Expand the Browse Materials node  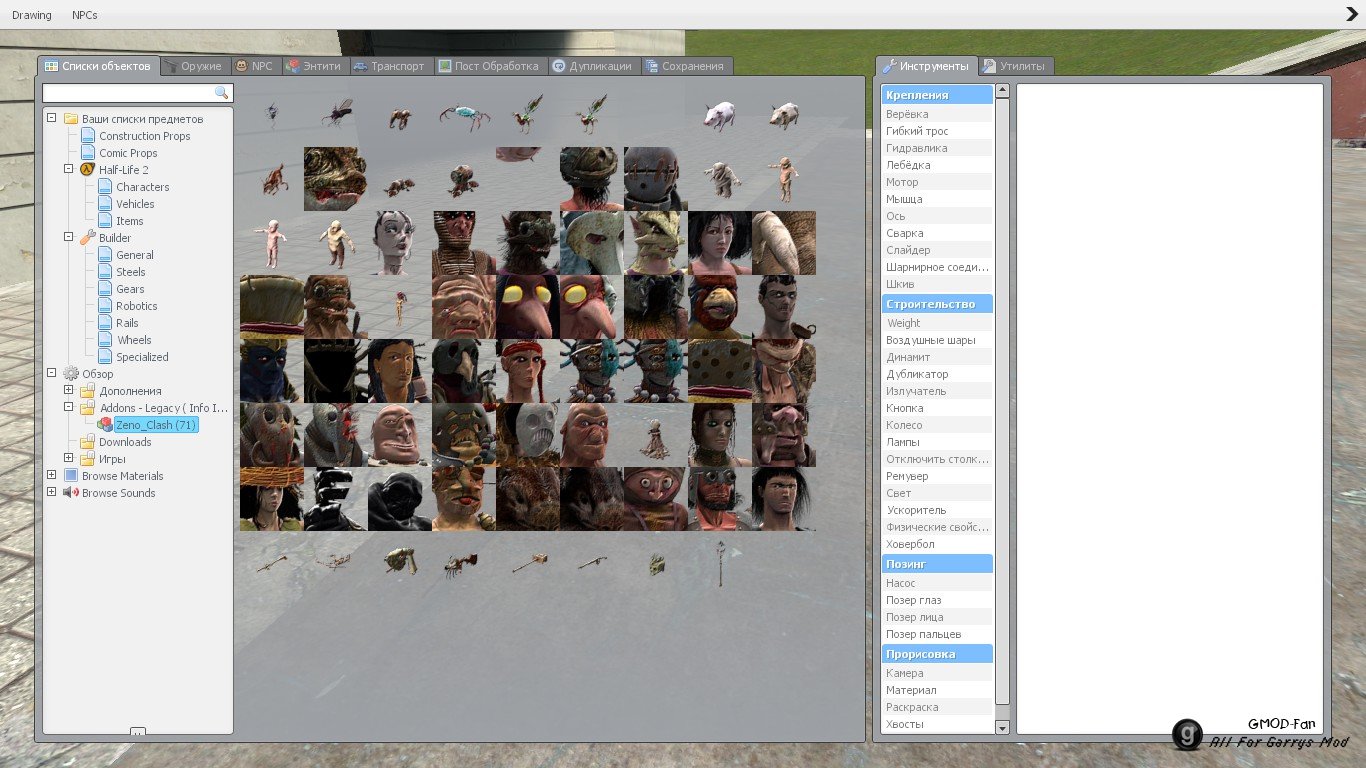tap(51, 475)
